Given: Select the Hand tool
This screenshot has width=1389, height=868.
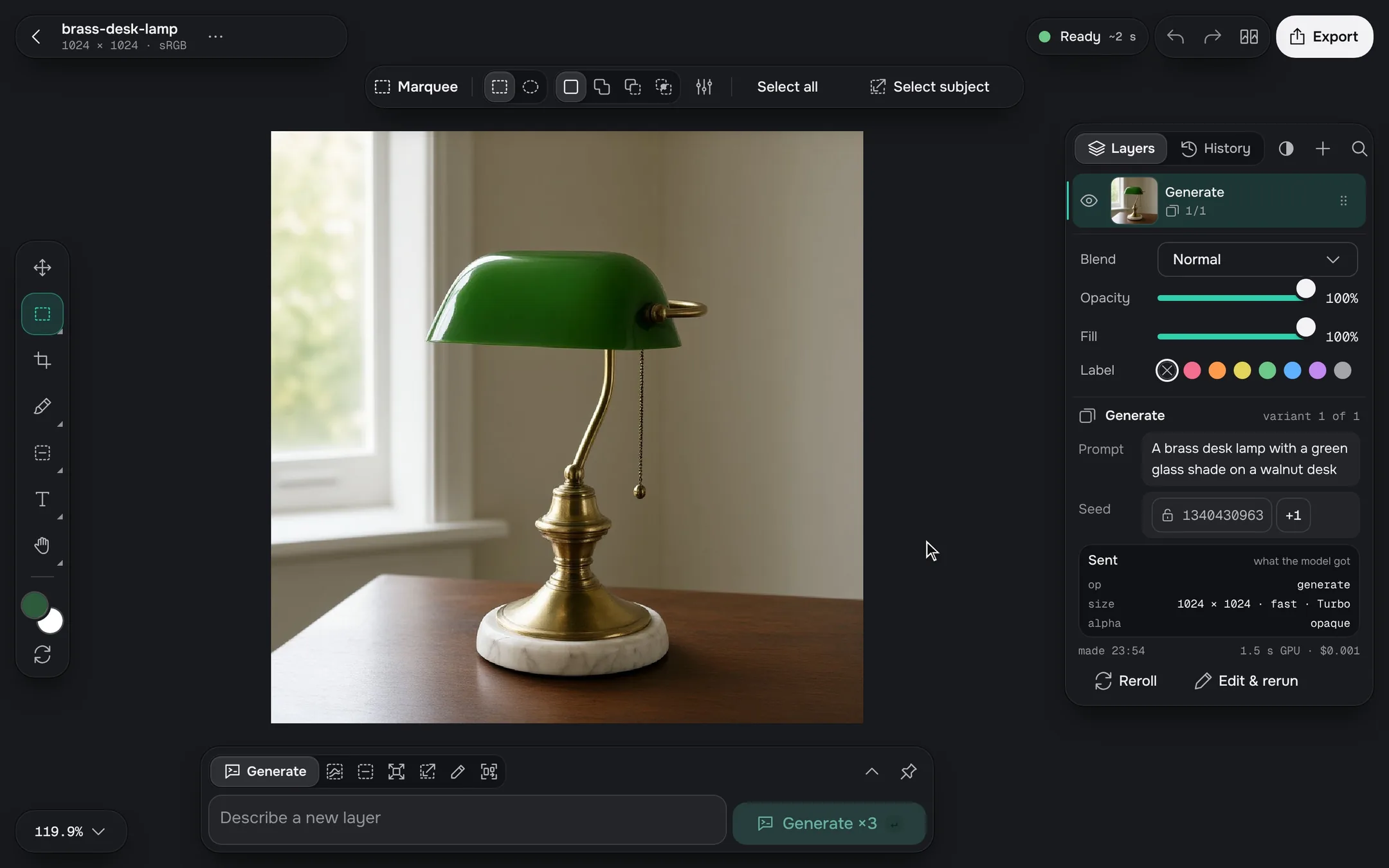Looking at the screenshot, I should 42,545.
